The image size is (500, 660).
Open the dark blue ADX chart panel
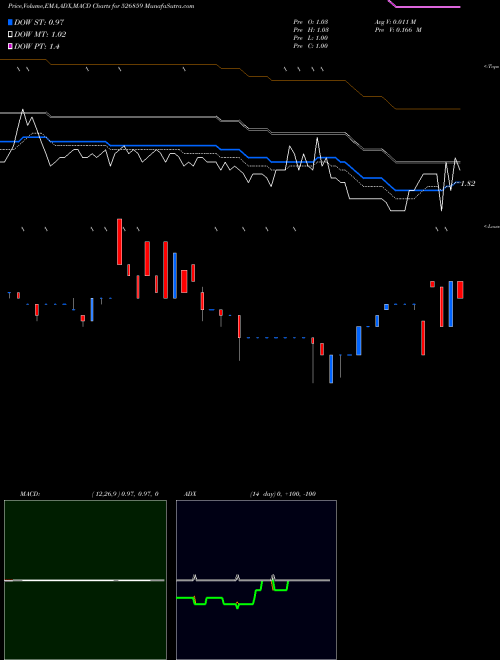click(x=256, y=580)
